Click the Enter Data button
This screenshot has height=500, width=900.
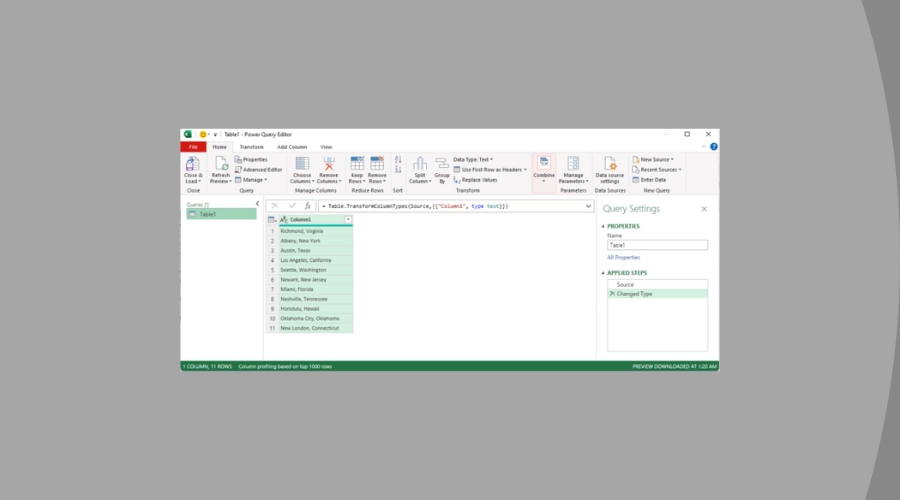click(656, 180)
